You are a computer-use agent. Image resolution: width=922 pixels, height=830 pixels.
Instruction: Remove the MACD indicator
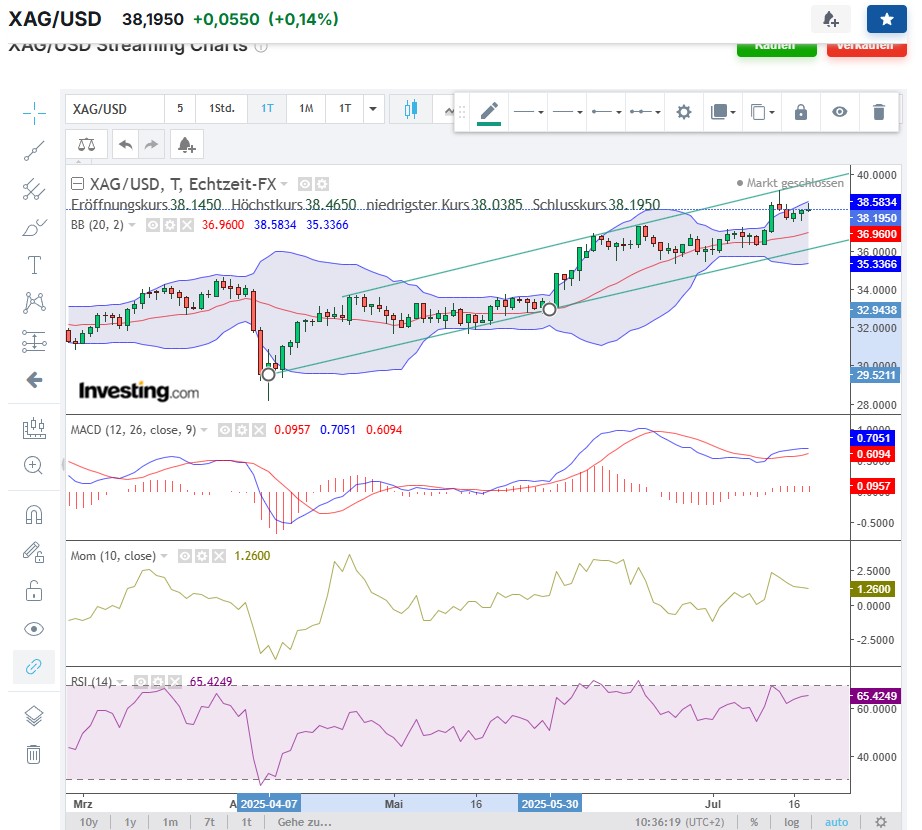259,430
